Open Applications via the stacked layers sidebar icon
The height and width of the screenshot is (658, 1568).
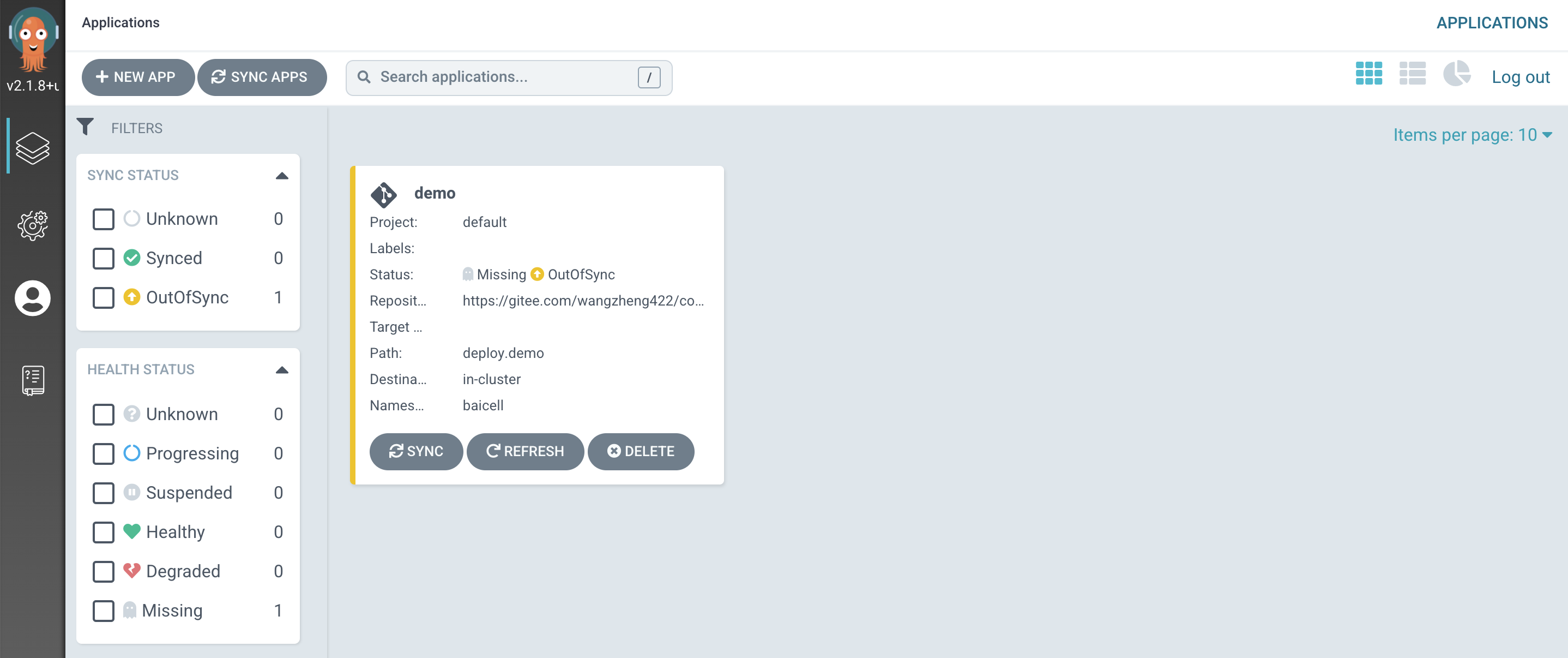[x=32, y=148]
